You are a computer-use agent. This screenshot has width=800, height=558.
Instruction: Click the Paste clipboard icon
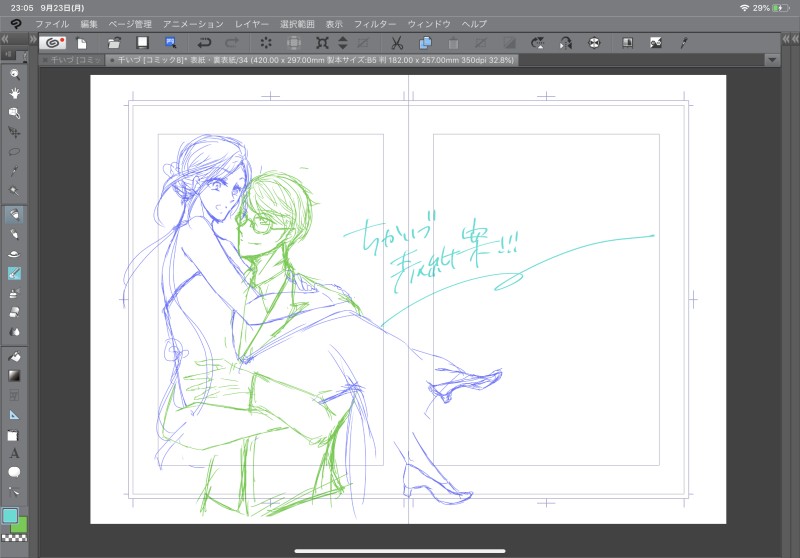[453, 43]
